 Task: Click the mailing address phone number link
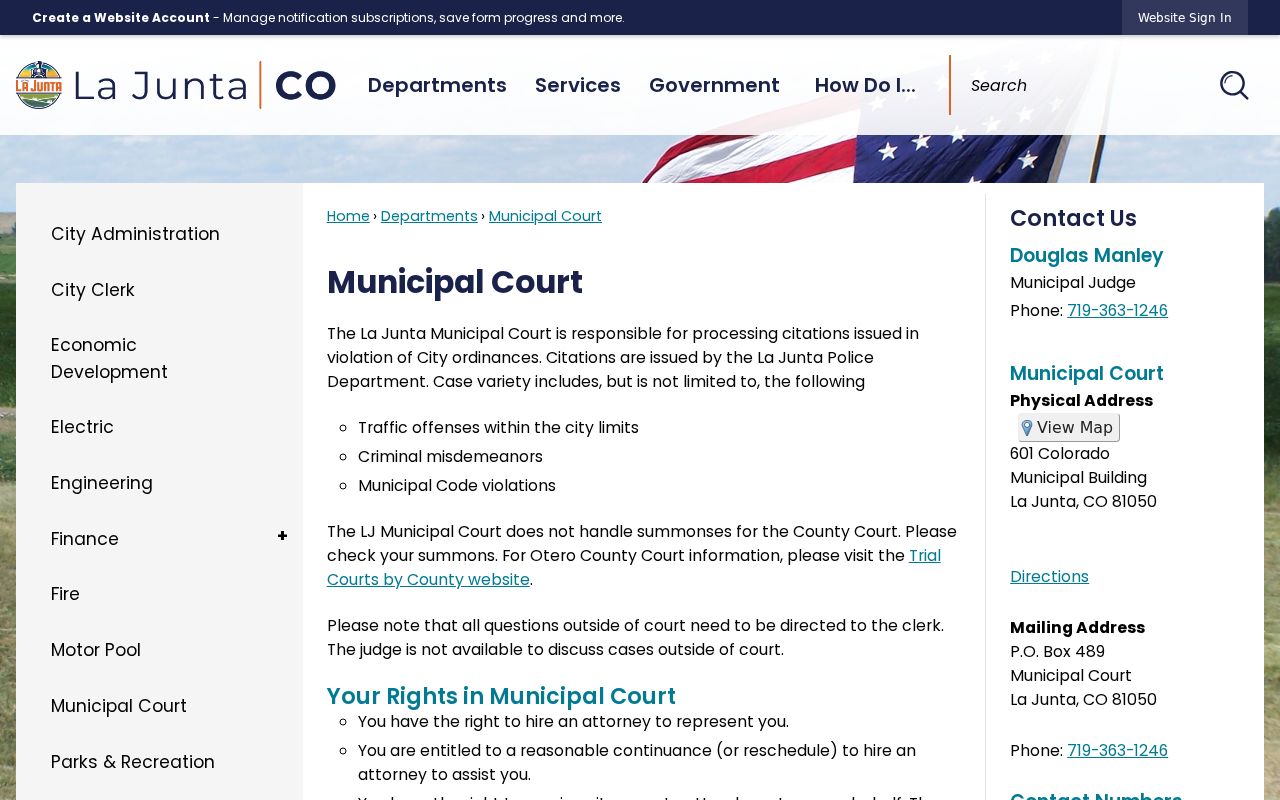[1117, 750]
